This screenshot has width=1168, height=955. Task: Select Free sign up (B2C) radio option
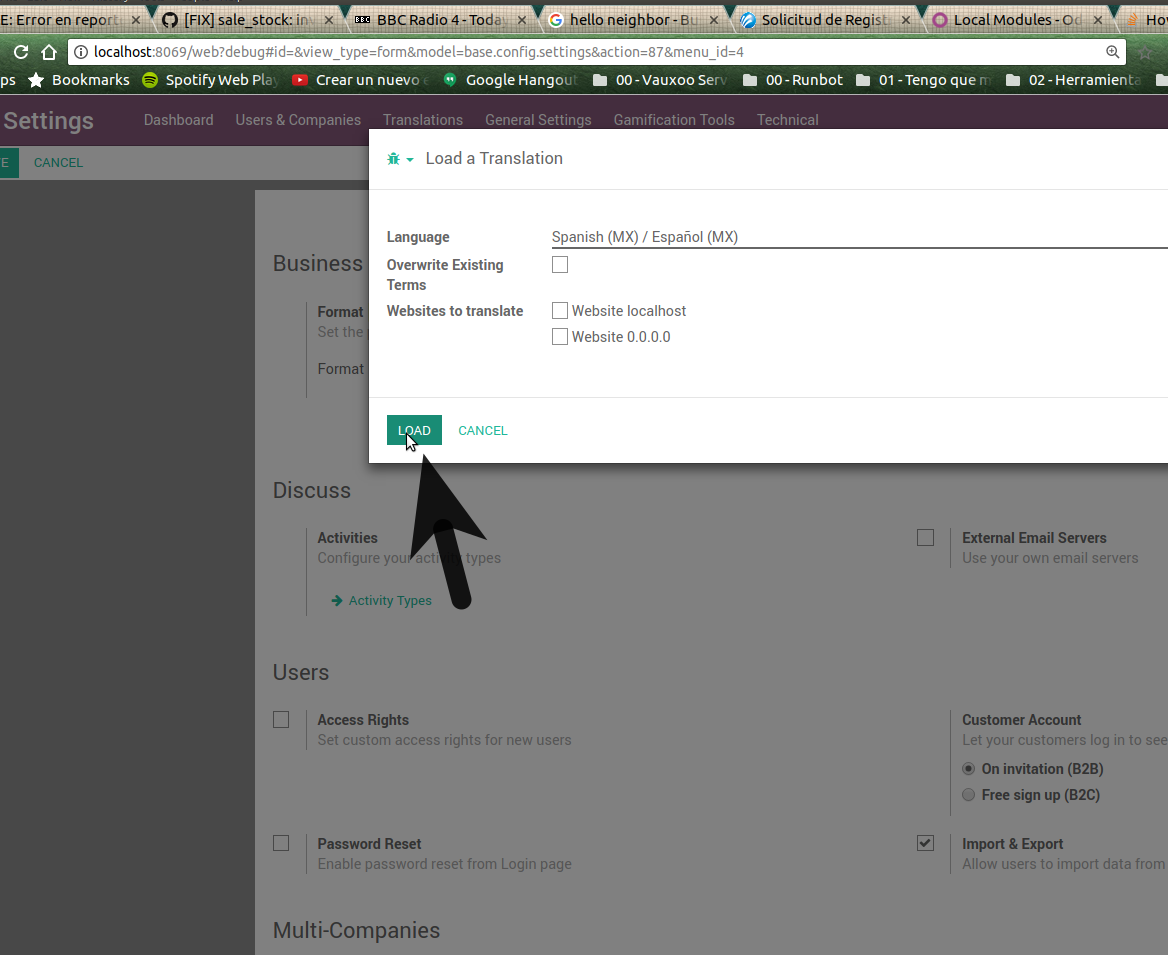(968, 795)
